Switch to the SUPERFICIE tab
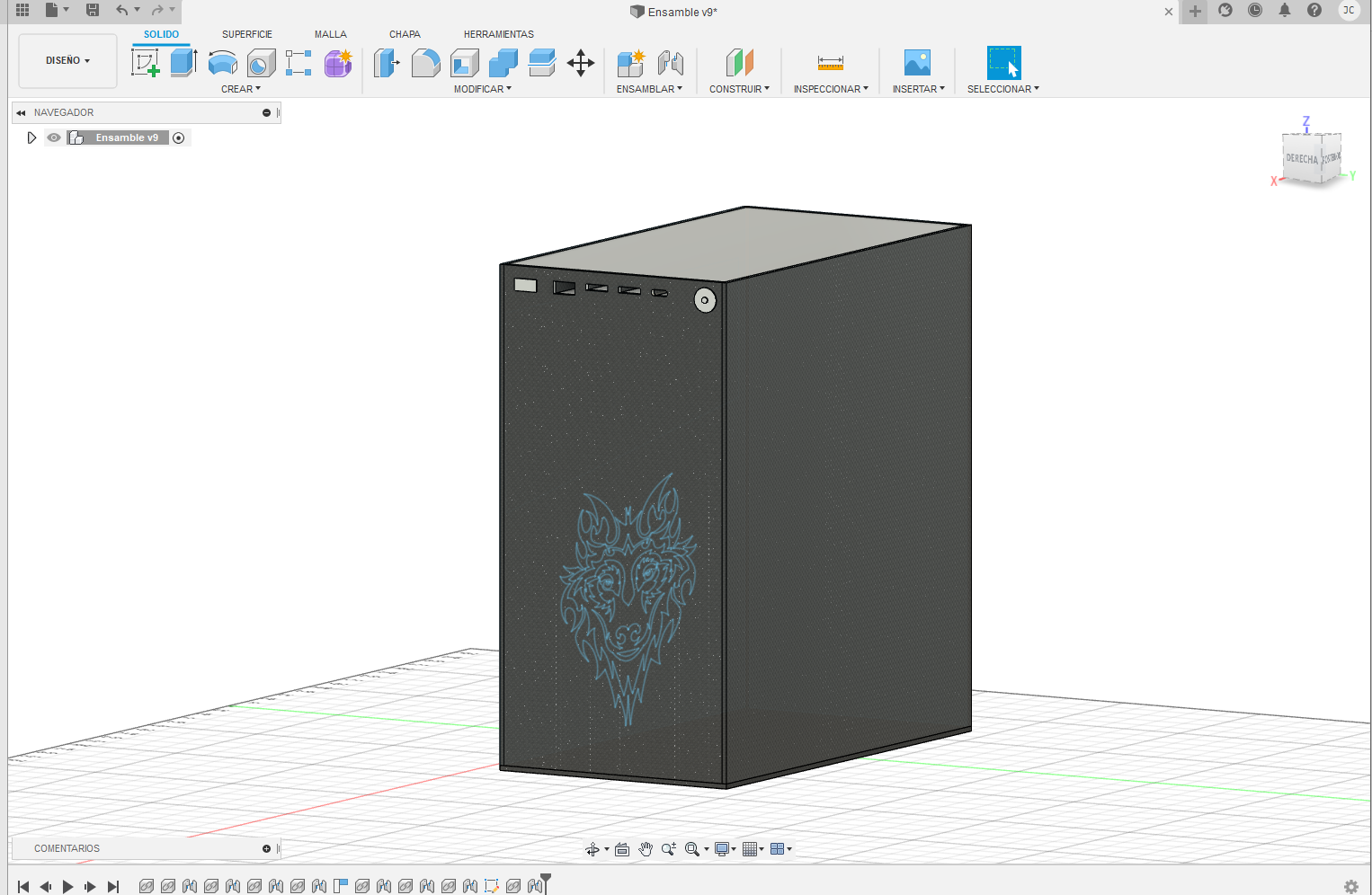The height and width of the screenshot is (895, 1372). (x=247, y=34)
